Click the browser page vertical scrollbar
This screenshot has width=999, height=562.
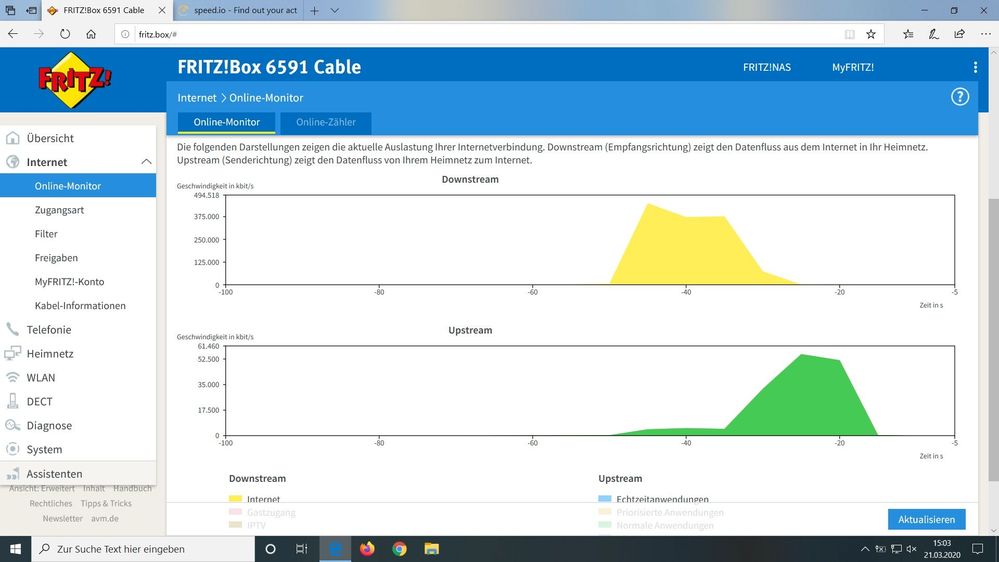click(x=993, y=340)
